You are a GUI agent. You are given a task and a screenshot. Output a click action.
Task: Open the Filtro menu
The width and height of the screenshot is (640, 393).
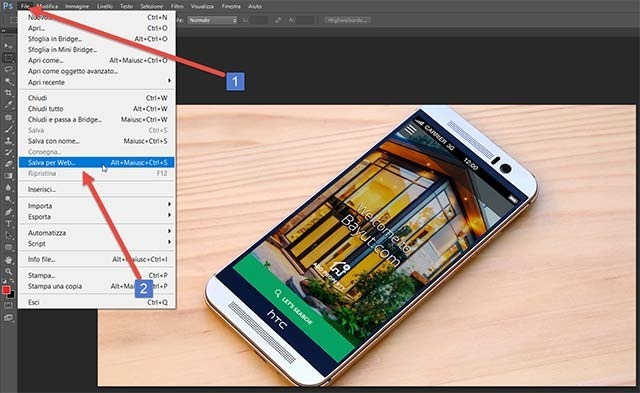(x=177, y=7)
